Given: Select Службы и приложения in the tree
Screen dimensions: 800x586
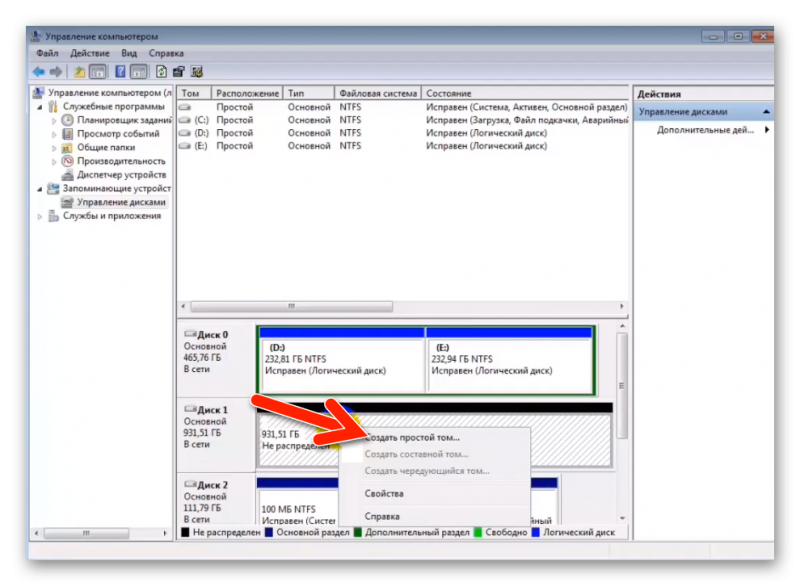Looking at the screenshot, I should pos(112,216).
